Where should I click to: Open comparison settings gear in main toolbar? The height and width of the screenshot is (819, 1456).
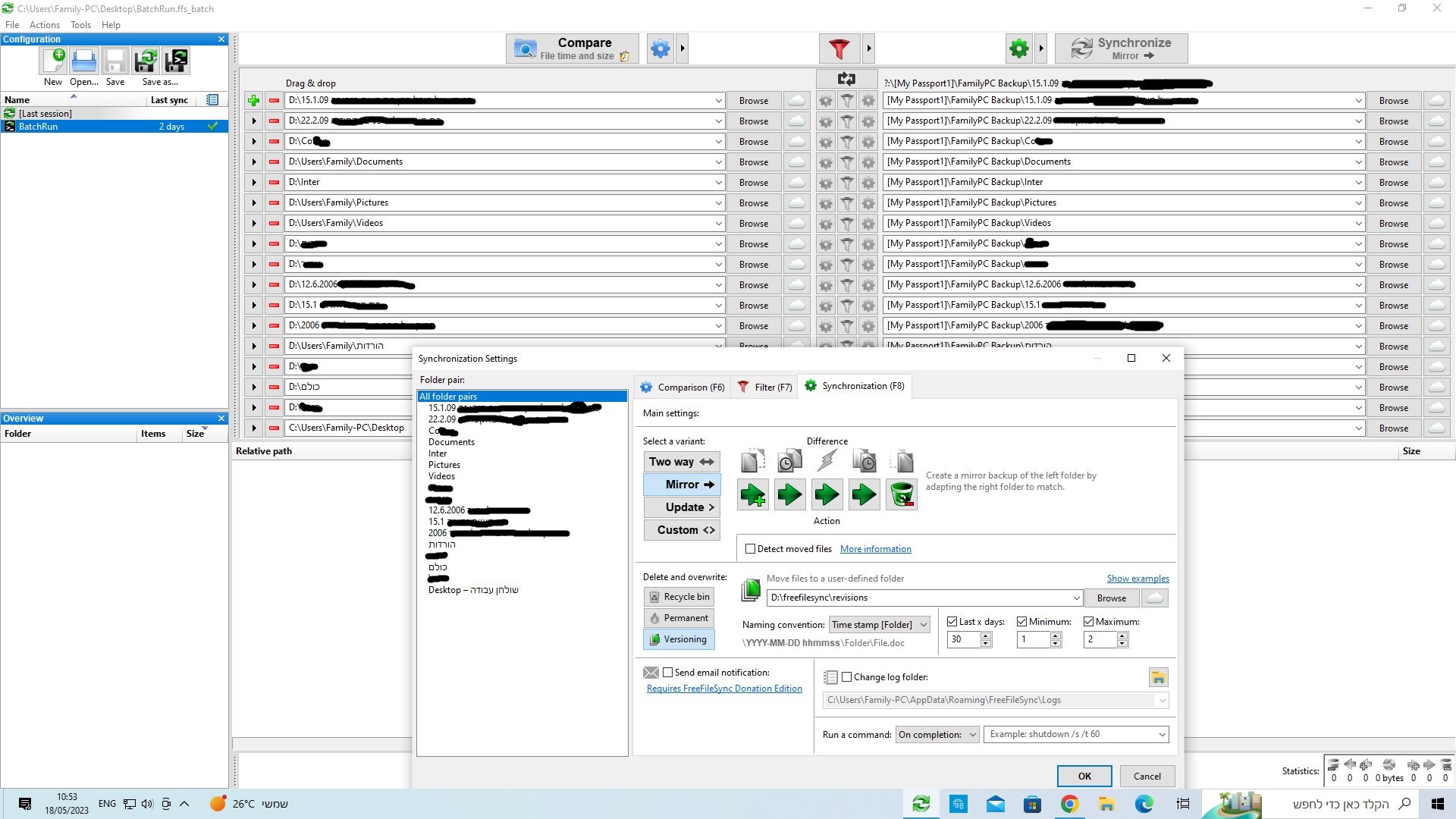click(x=661, y=49)
